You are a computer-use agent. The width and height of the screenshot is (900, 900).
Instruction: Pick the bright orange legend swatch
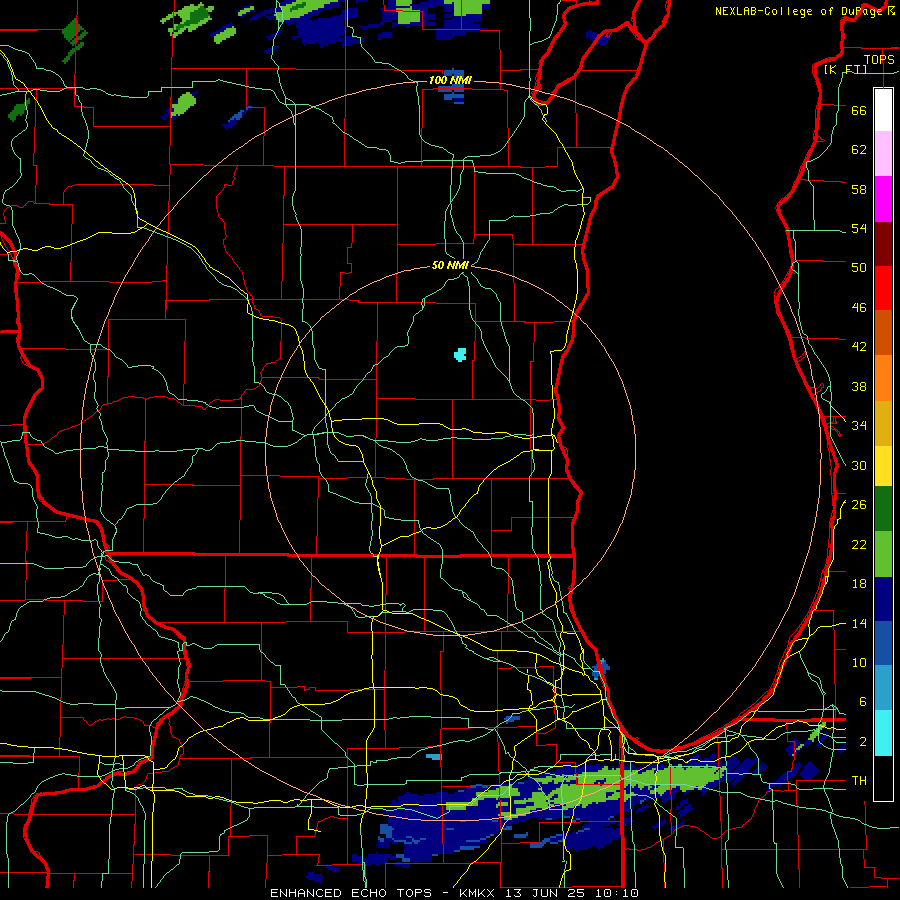[883, 378]
